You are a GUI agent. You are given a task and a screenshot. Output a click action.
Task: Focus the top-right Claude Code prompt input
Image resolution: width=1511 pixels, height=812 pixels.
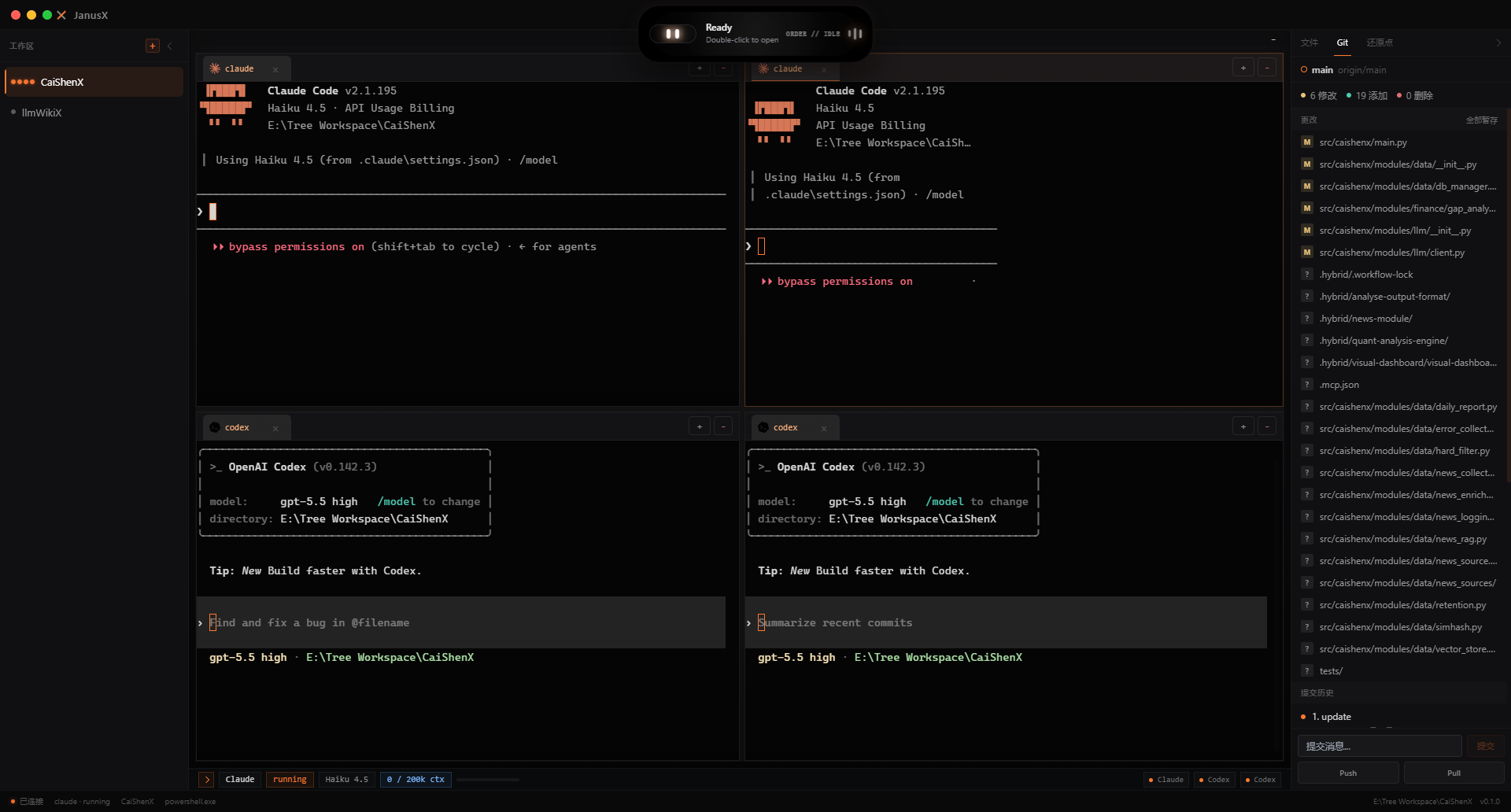[x=871, y=246]
